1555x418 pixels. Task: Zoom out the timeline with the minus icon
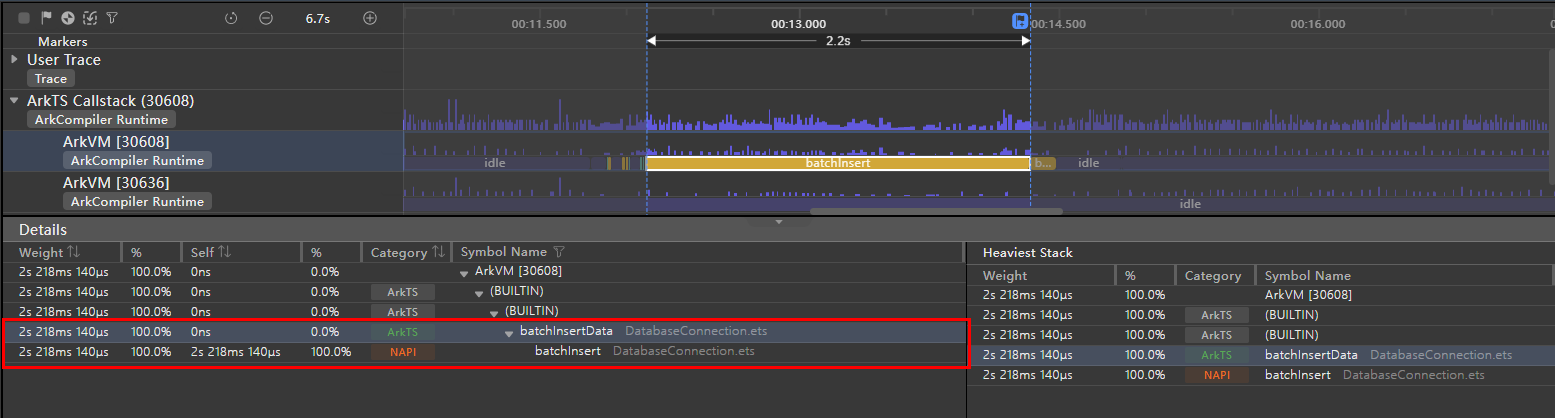point(265,18)
